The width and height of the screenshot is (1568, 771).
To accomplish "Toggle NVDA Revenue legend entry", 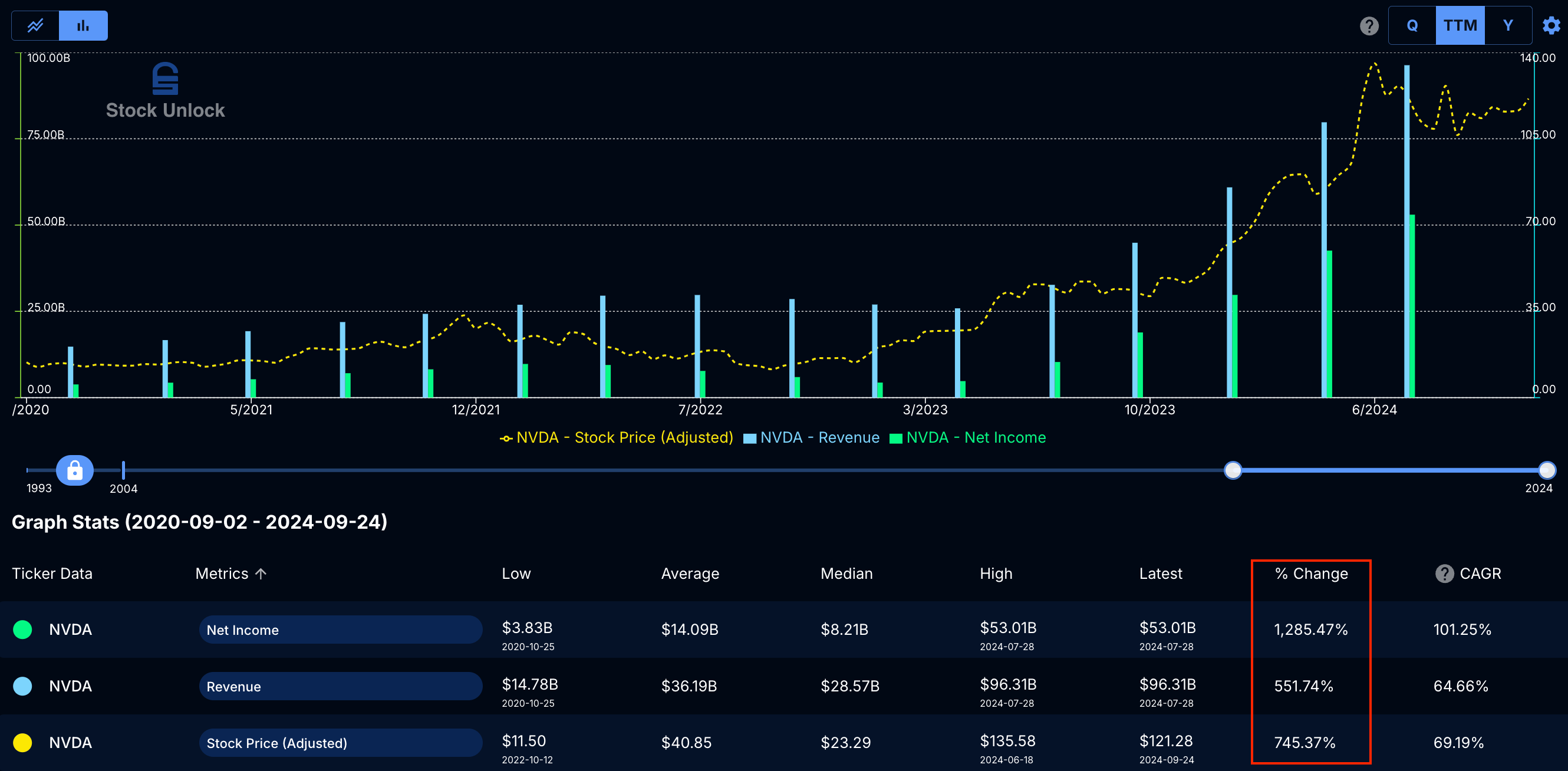I will point(811,437).
